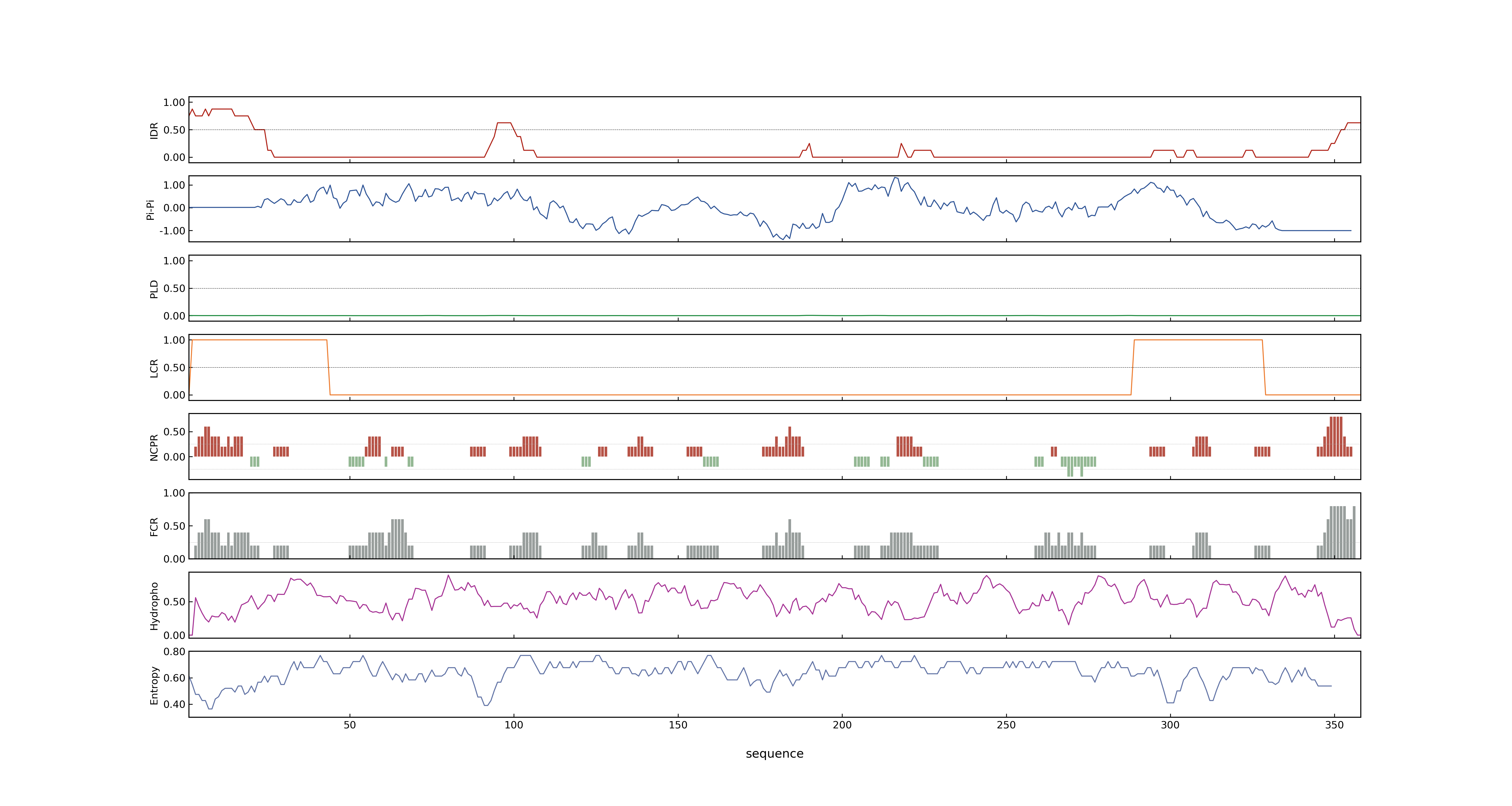
Task: Click the 0.50 tick on IDR panel
Action: click(174, 130)
